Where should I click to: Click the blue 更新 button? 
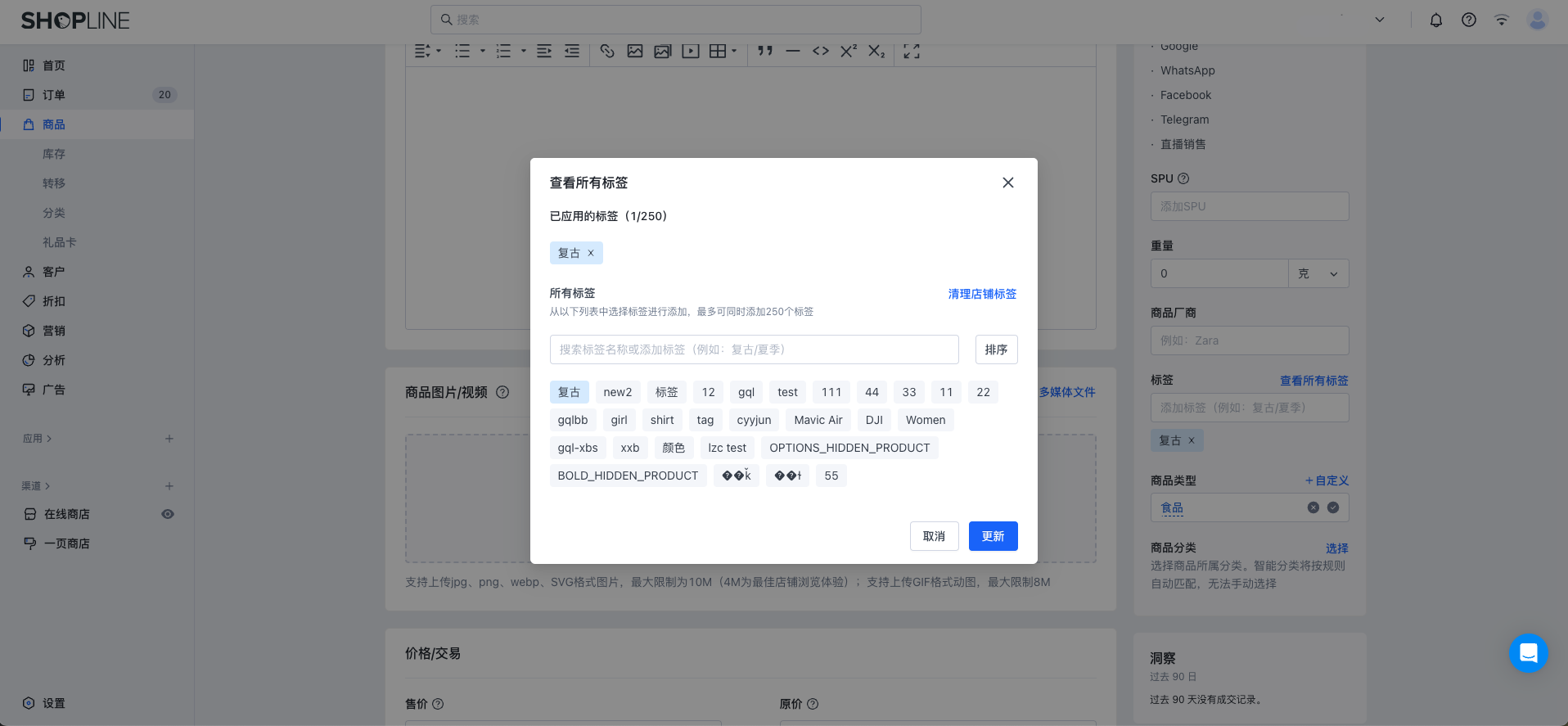[x=993, y=536]
